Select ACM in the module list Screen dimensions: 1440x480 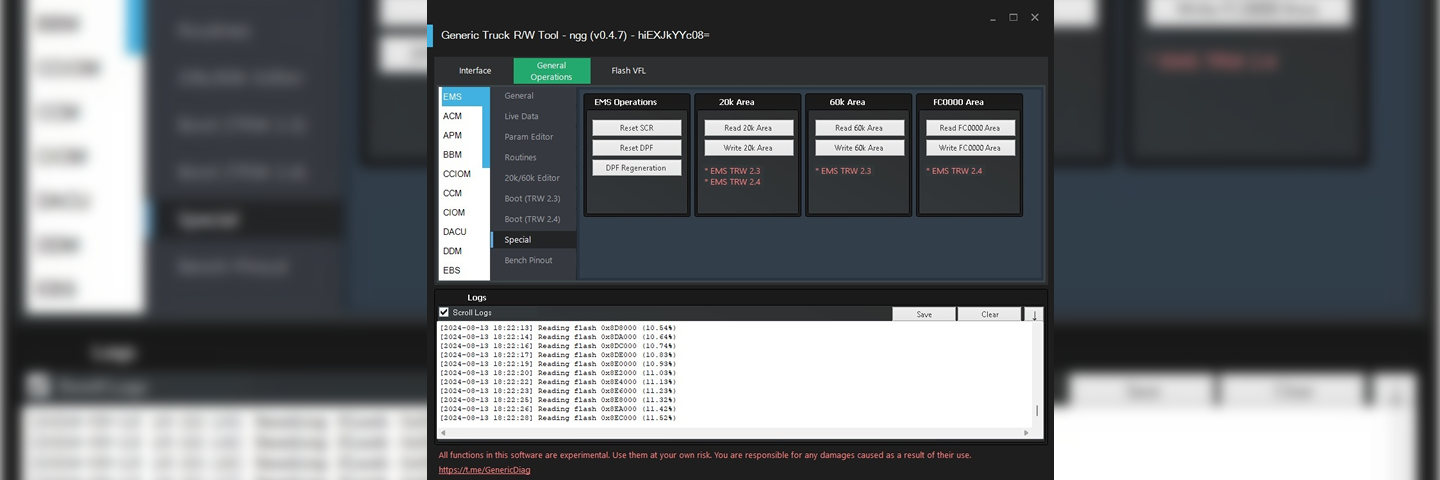[x=453, y=116]
